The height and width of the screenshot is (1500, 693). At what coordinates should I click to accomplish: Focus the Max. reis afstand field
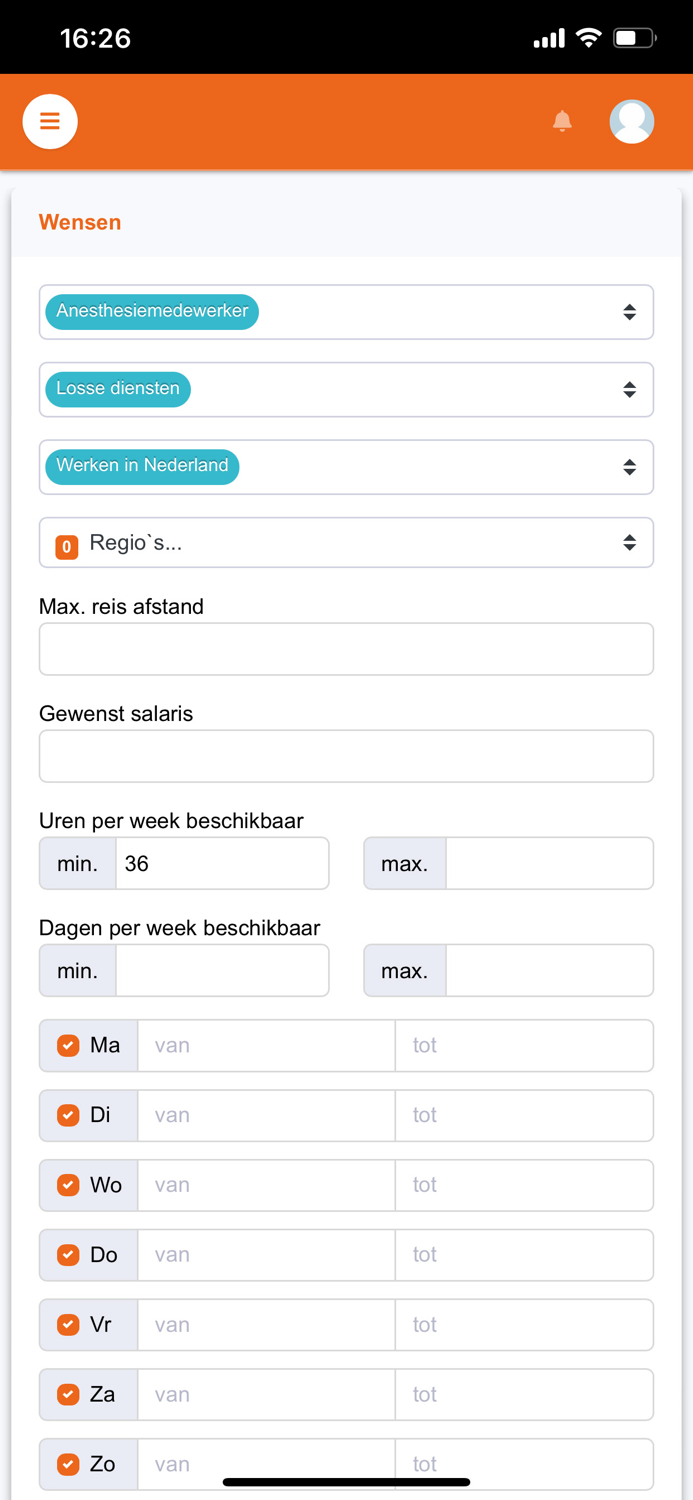(346, 649)
